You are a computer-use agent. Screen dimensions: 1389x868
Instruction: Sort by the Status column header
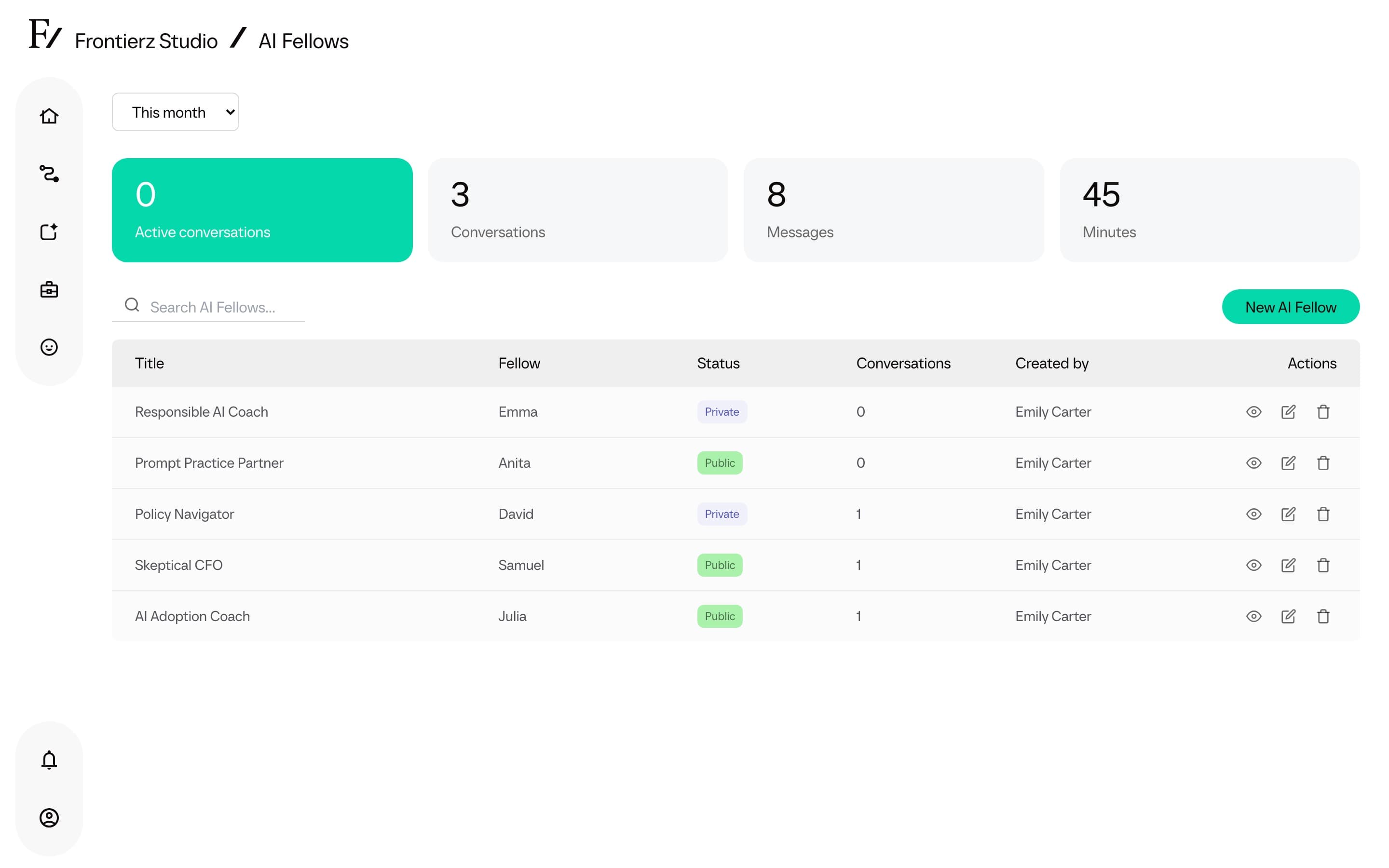tap(718, 364)
